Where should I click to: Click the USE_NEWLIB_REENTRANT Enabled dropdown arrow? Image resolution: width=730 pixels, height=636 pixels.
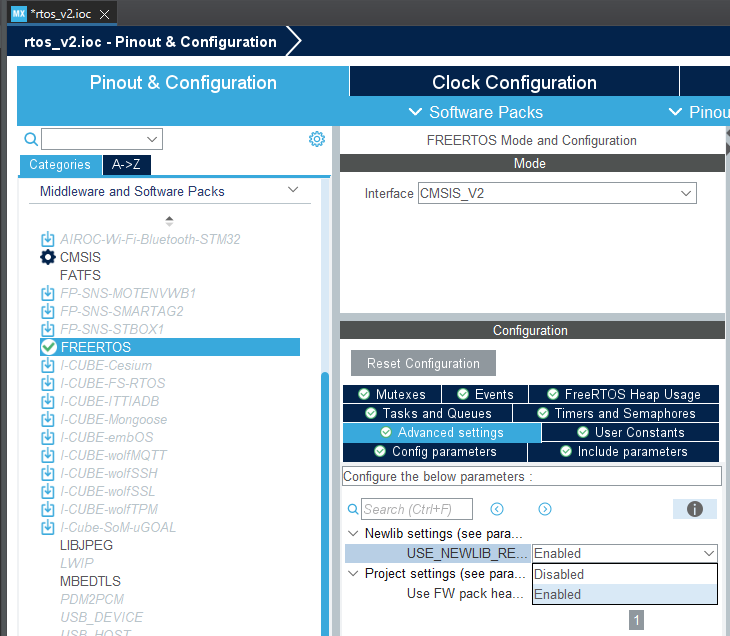coord(709,553)
